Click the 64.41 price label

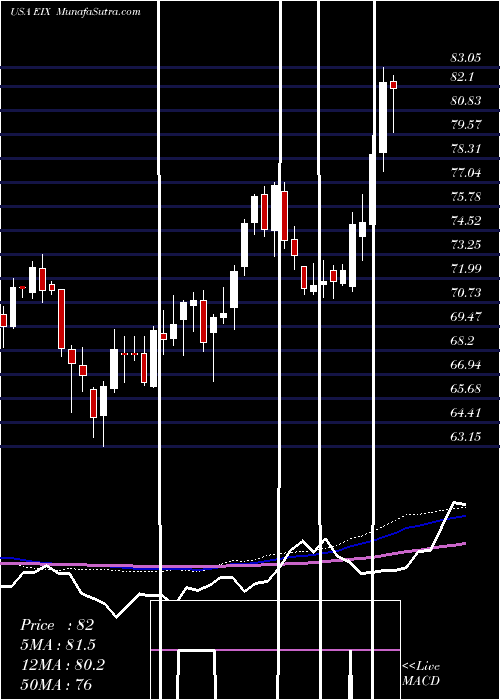pyautogui.click(x=466, y=412)
